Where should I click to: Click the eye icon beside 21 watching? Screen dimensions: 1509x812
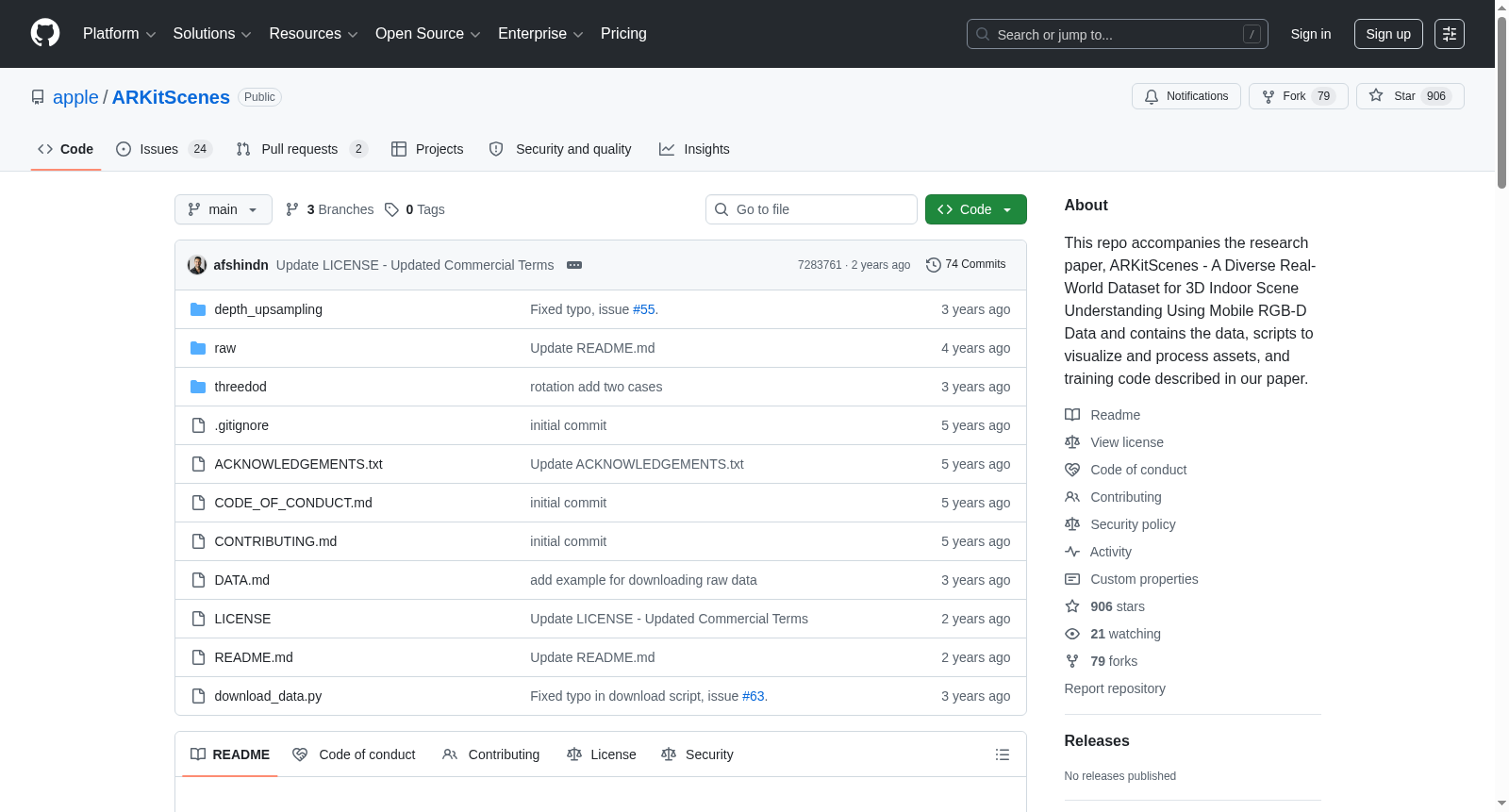(1072, 634)
